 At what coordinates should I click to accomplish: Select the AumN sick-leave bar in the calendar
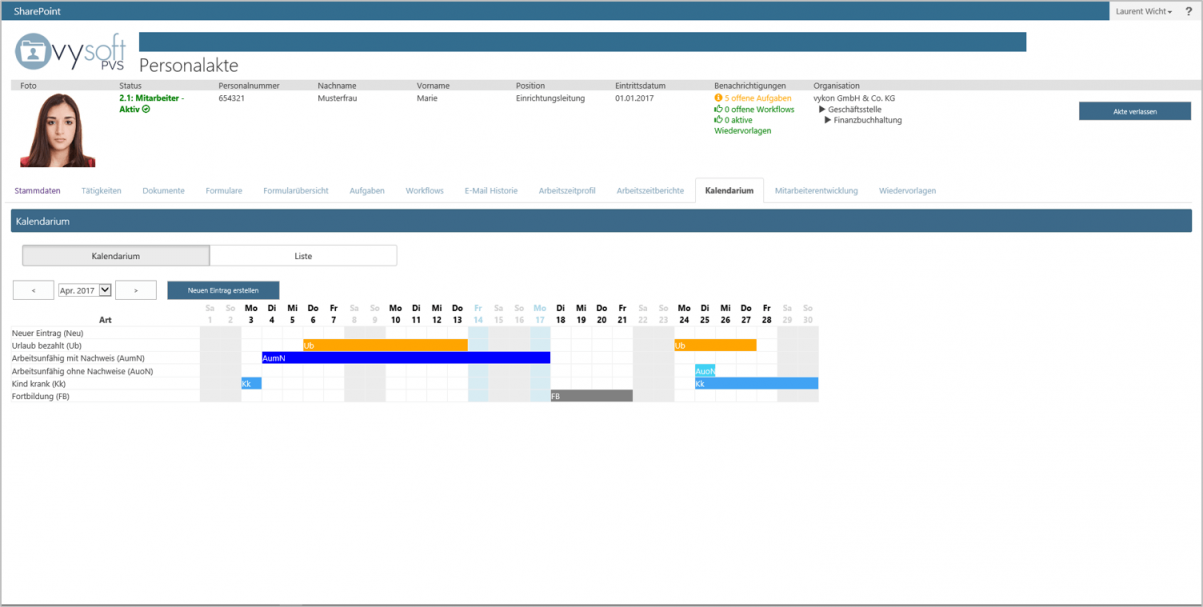(400, 358)
